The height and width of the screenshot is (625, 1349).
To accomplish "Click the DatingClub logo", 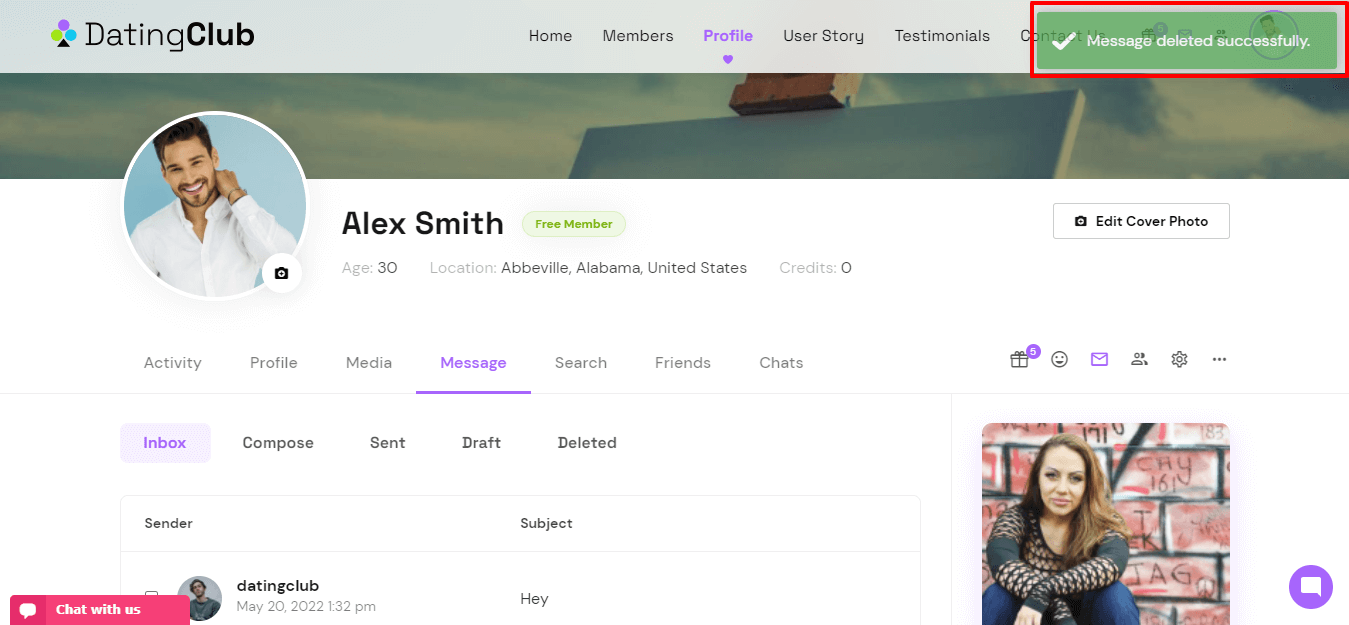I will pos(153,36).
